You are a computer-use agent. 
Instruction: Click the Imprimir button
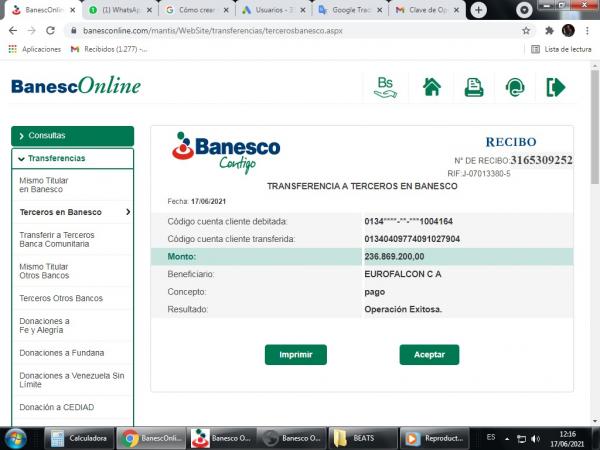pyautogui.click(x=296, y=355)
